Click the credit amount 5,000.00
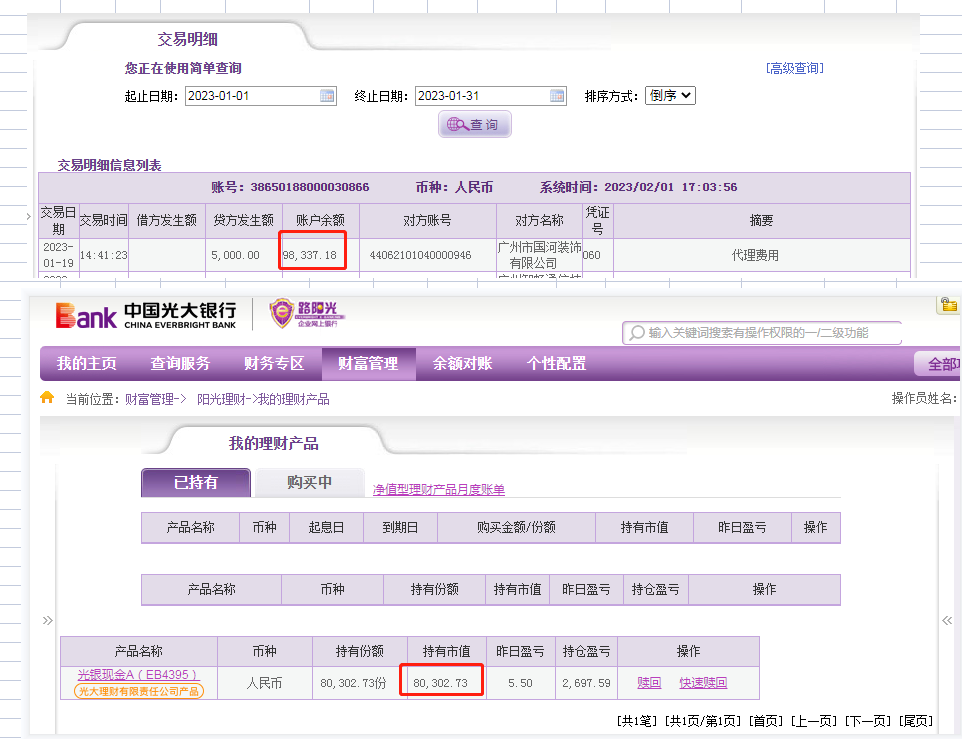 click(x=235, y=255)
